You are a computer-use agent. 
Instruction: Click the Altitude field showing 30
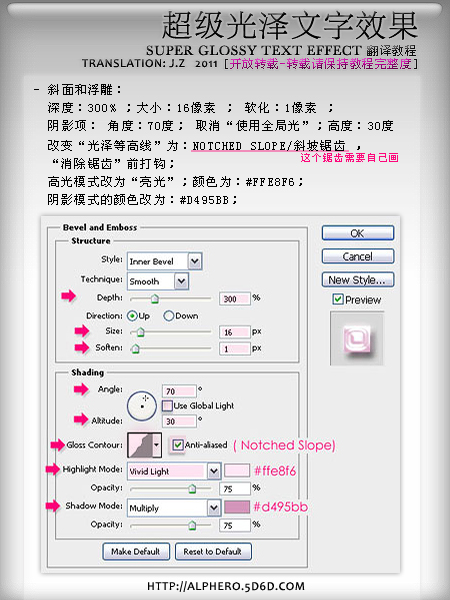[x=179, y=421]
